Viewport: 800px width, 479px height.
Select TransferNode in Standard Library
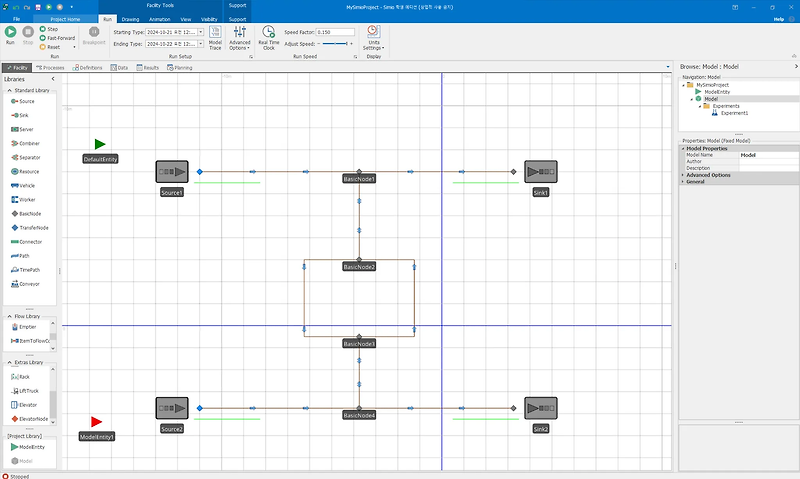click(x=30, y=228)
